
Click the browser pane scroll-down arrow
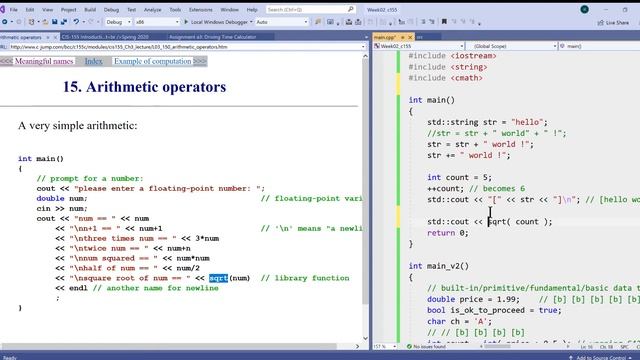click(x=365, y=338)
